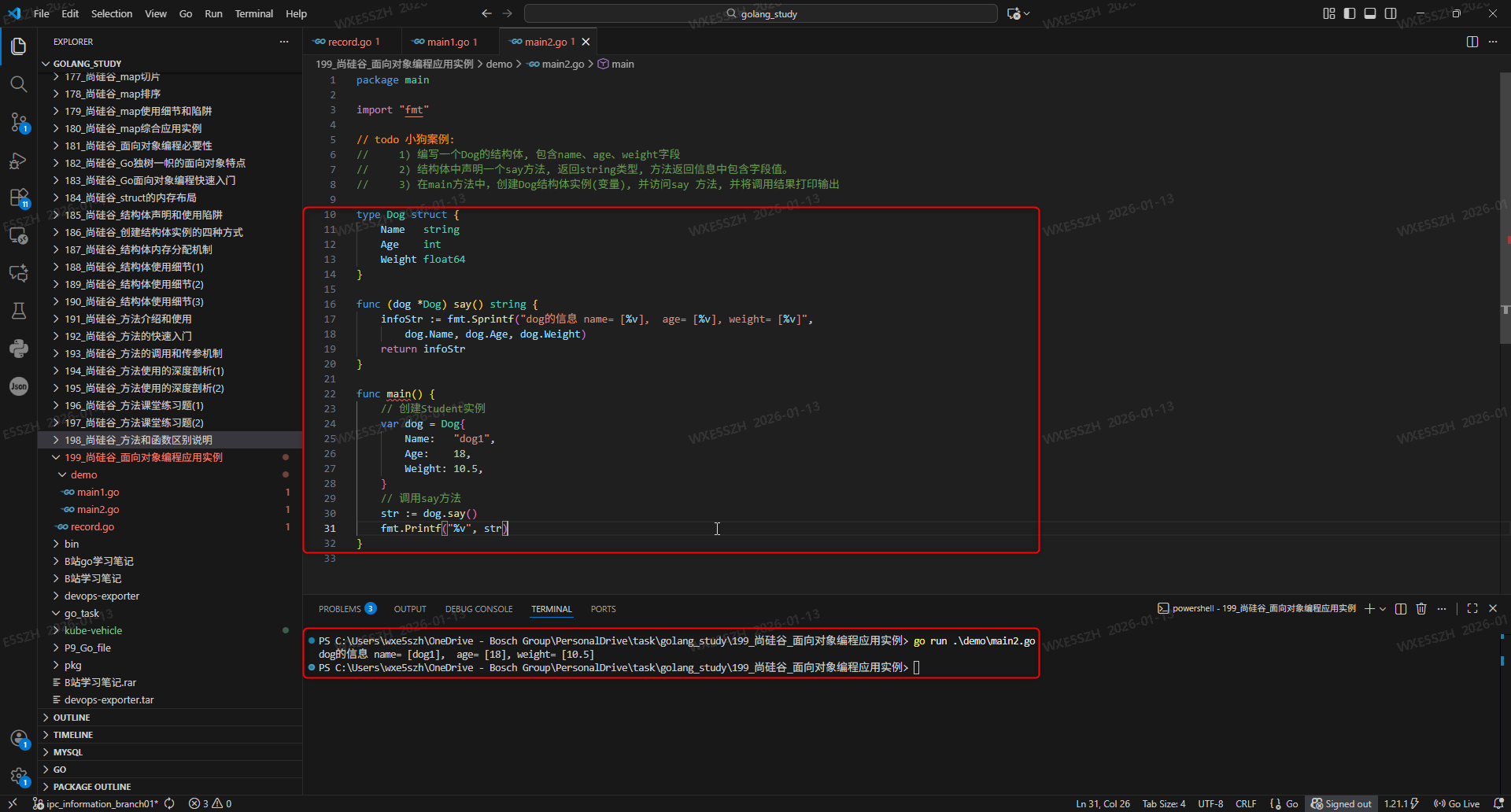This screenshot has height=812, width=1511.
Task: Open the Manage settings gear
Action: [x=19, y=777]
